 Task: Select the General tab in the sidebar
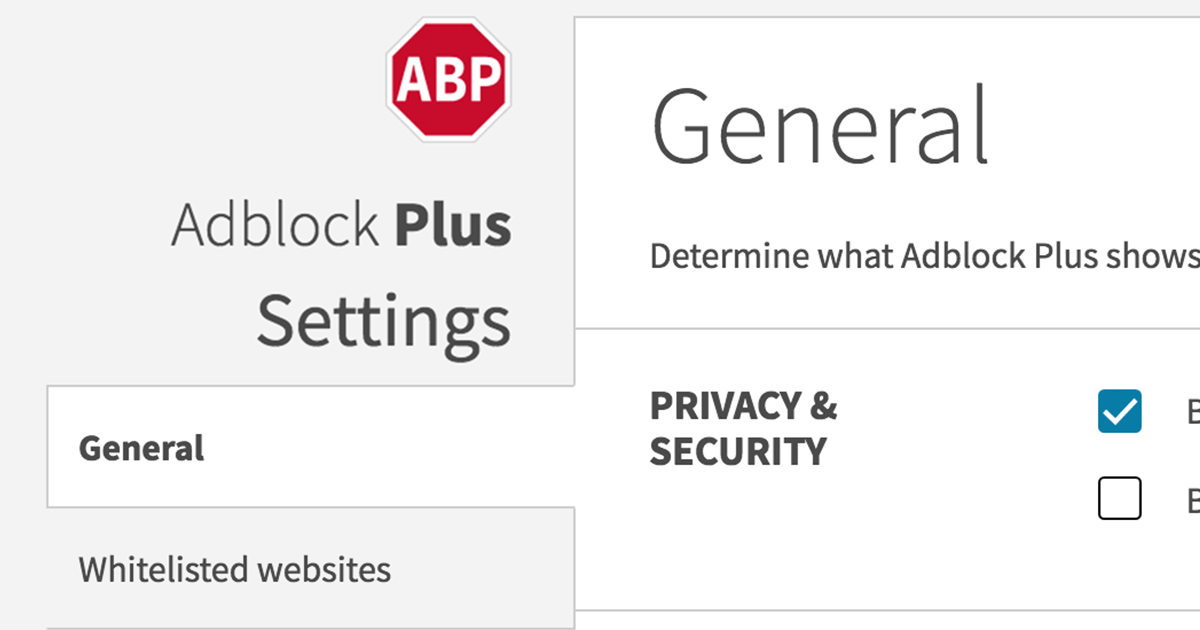140,449
